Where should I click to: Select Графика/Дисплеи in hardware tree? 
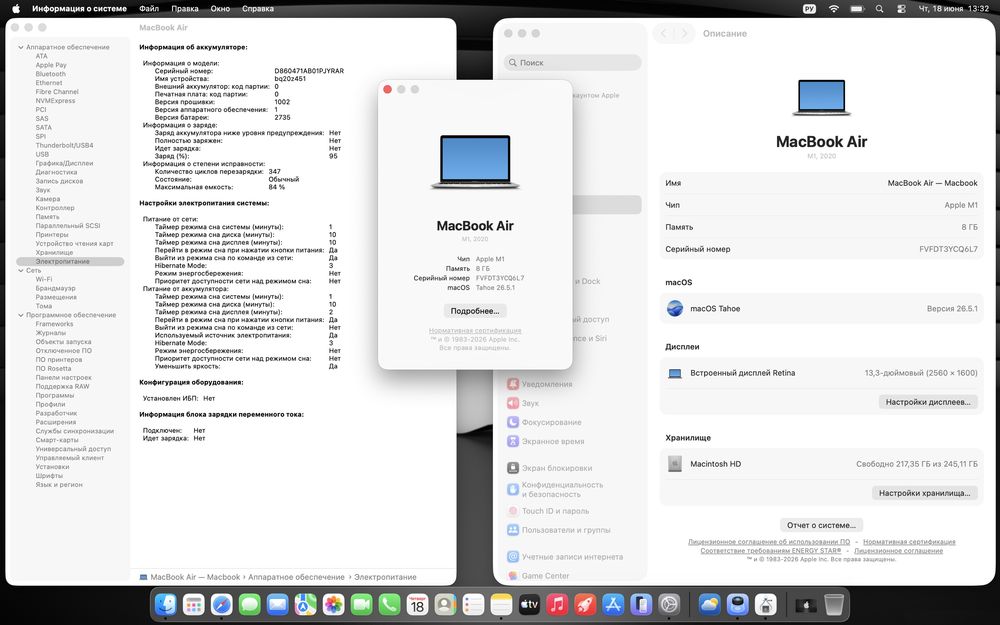tap(64, 163)
